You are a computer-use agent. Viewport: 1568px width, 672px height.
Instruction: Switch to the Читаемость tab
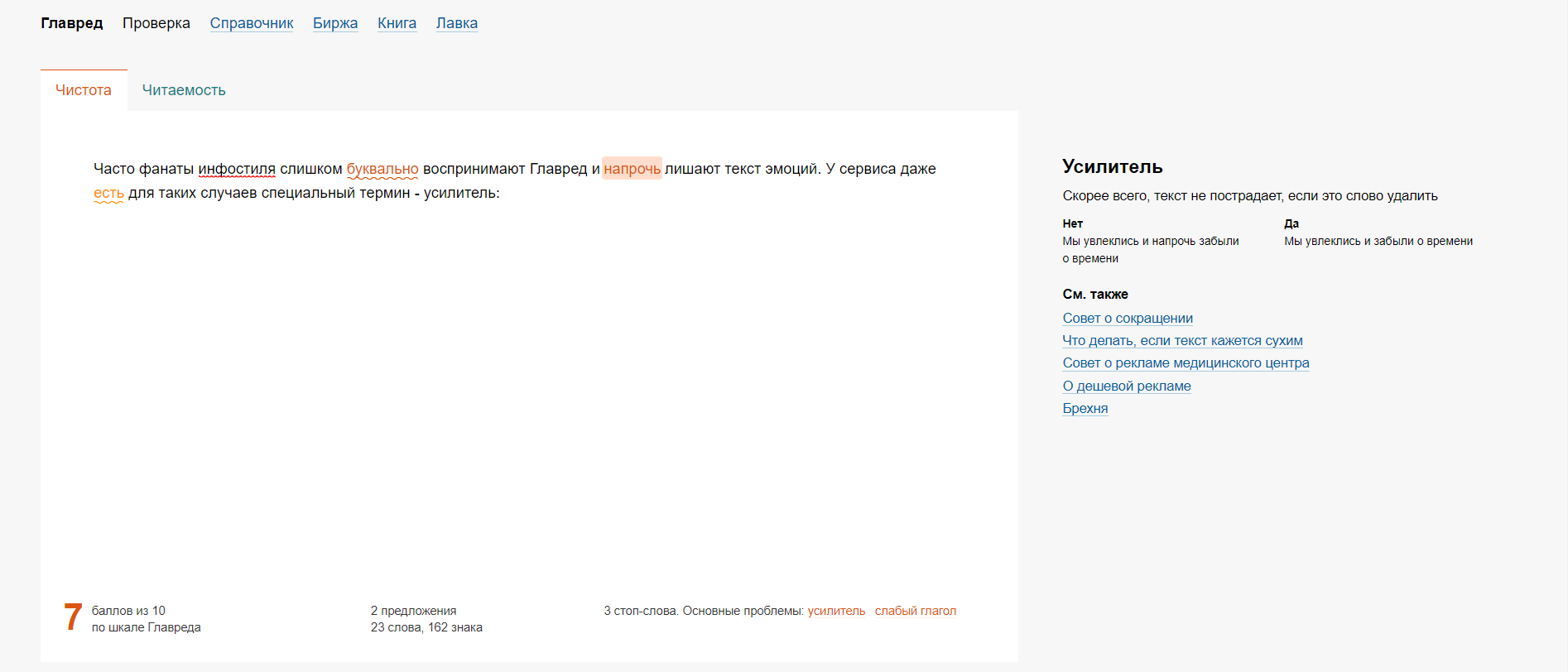(x=184, y=90)
